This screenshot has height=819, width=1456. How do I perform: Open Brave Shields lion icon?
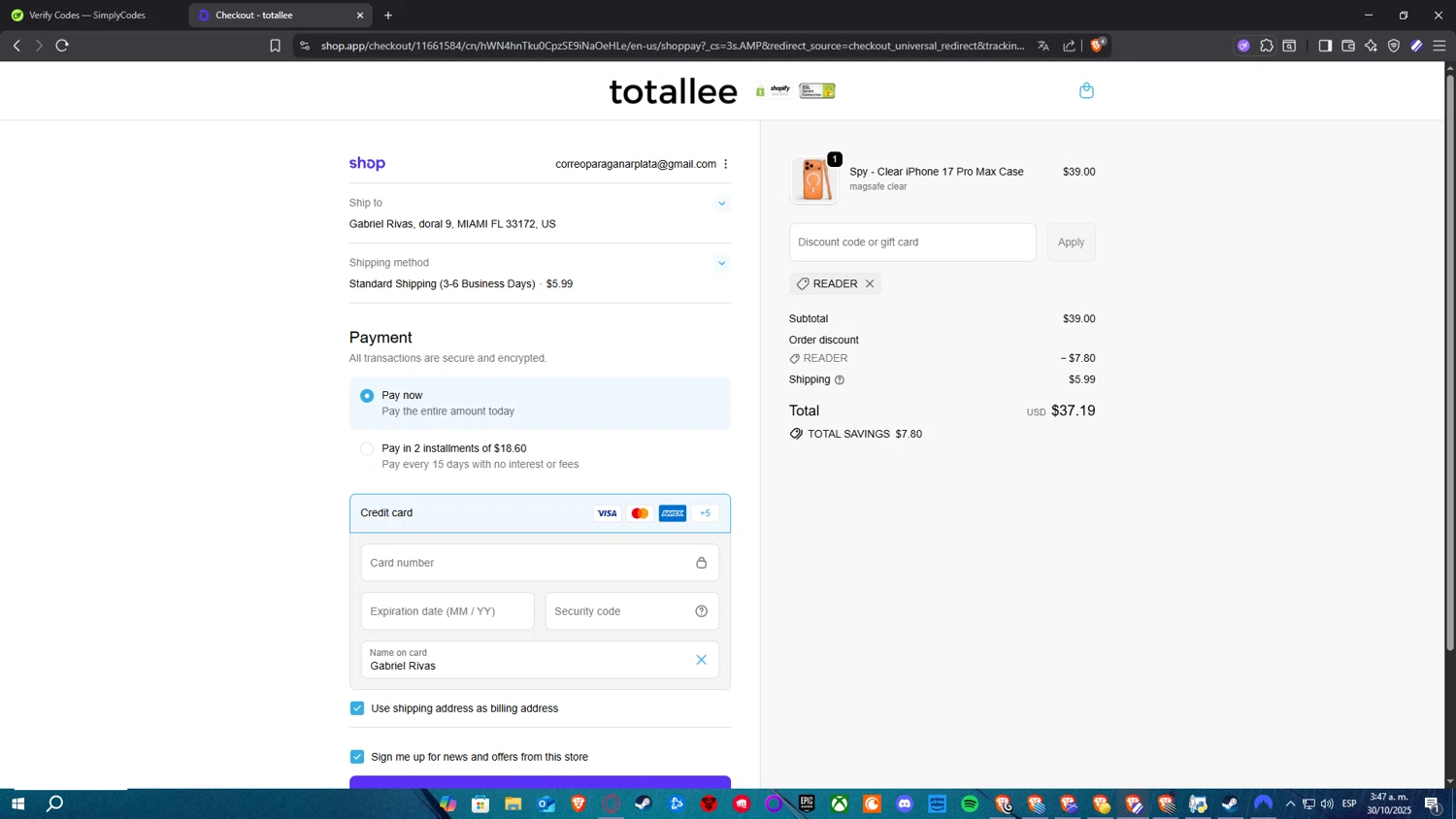click(1097, 45)
